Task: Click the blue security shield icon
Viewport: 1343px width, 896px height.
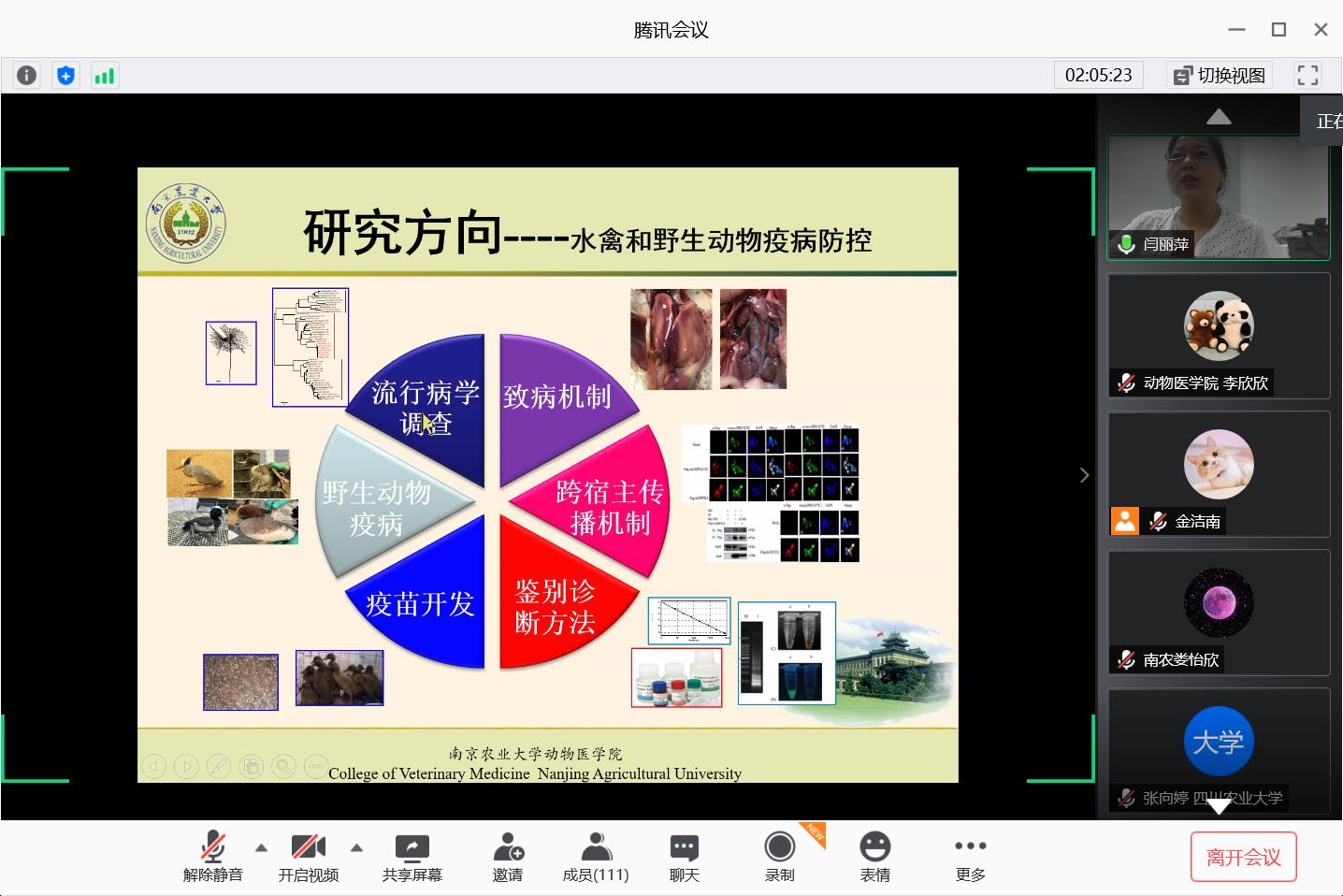Action: pyautogui.click(x=65, y=76)
